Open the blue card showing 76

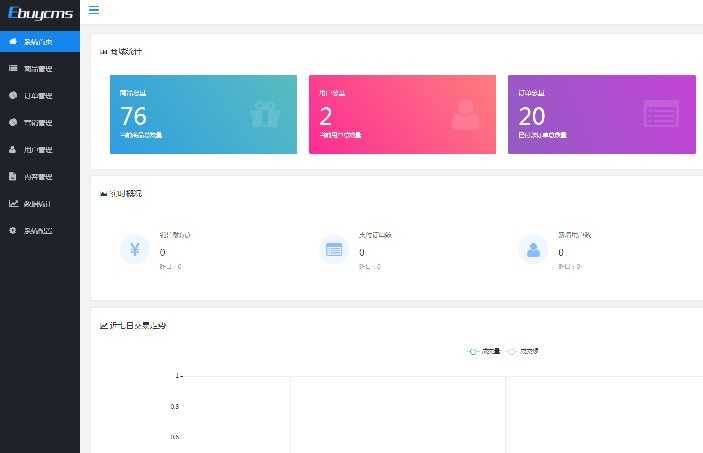(x=203, y=114)
